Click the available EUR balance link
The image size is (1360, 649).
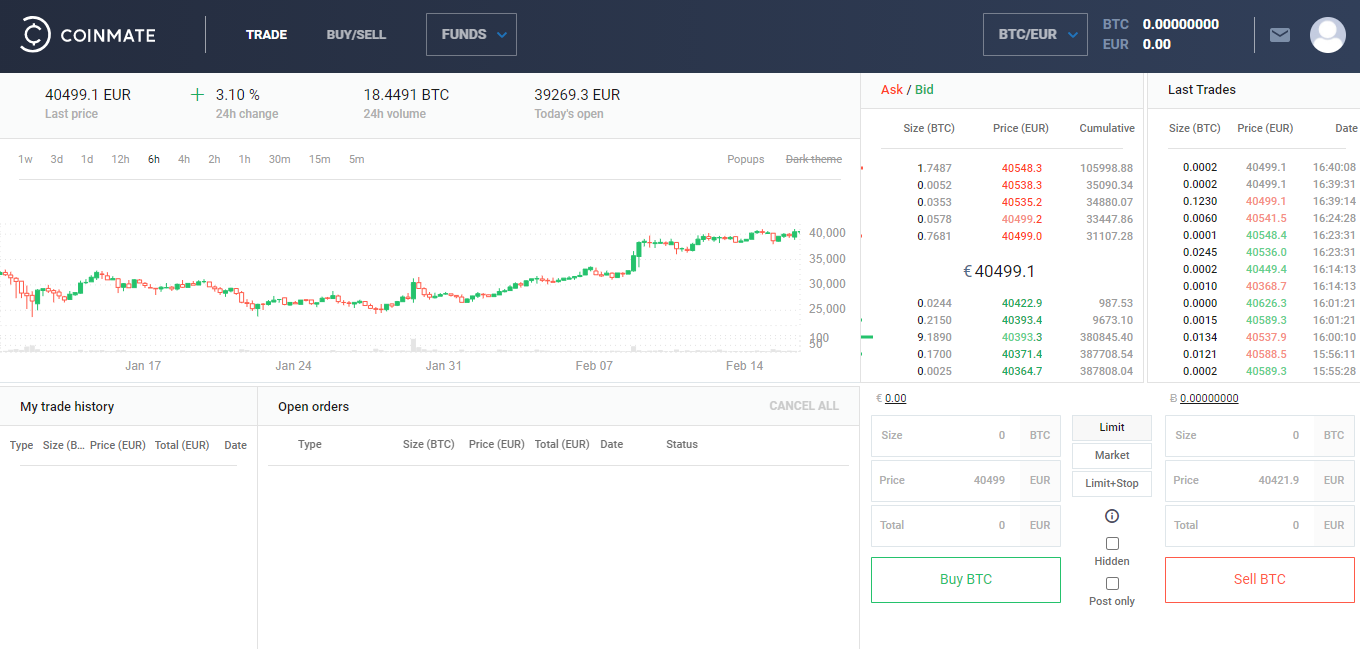(895, 398)
